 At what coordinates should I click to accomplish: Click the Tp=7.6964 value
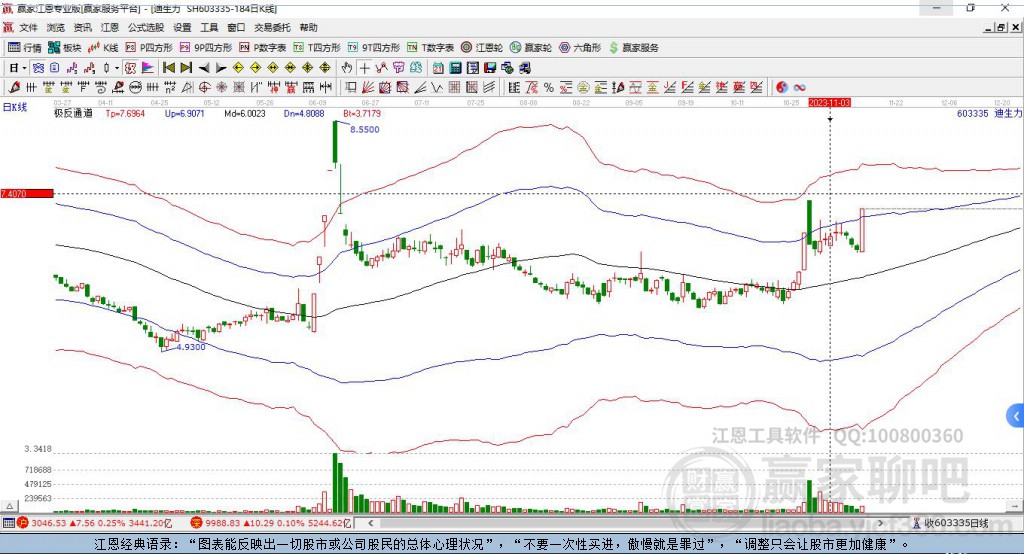click(x=125, y=113)
